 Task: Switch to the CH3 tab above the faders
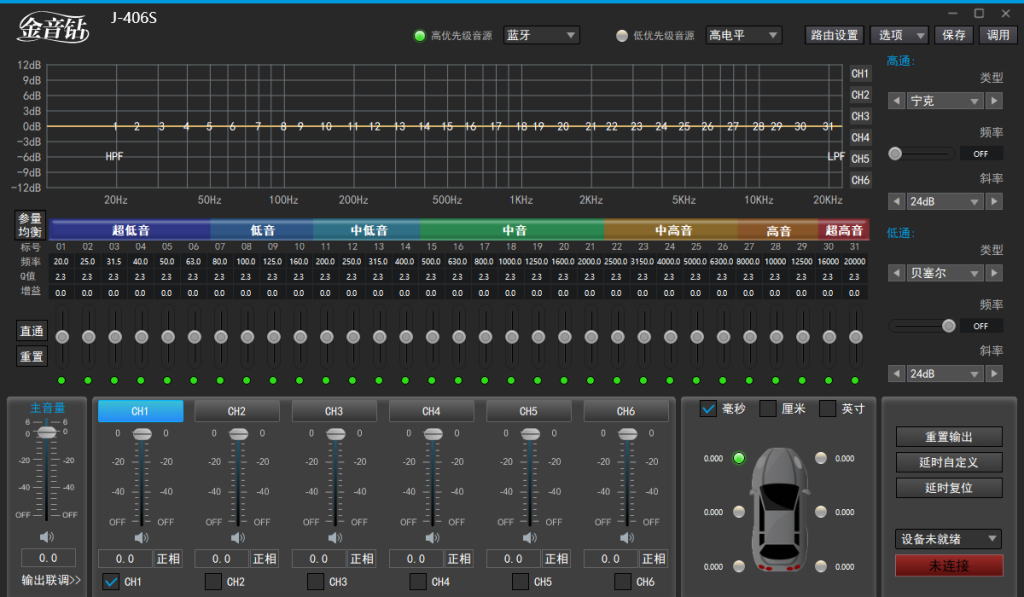(334, 411)
